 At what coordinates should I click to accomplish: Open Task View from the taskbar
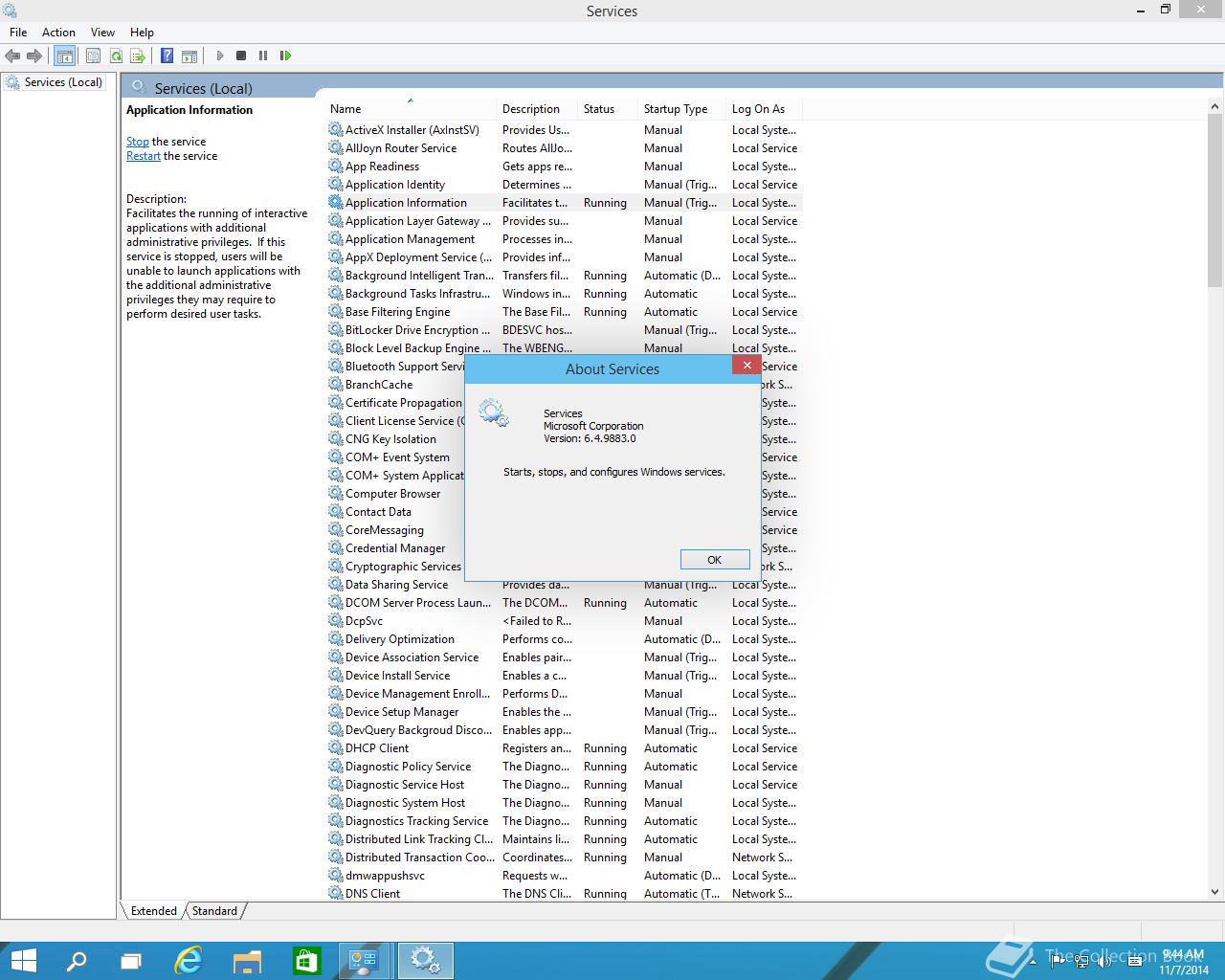pyautogui.click(x=131, y=961)
